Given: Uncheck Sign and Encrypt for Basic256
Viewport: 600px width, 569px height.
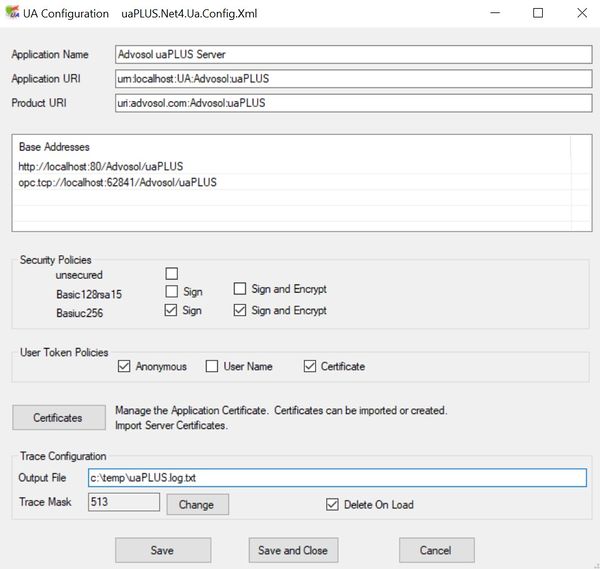Looking at the screenshot, I should (x=240, y=311).
